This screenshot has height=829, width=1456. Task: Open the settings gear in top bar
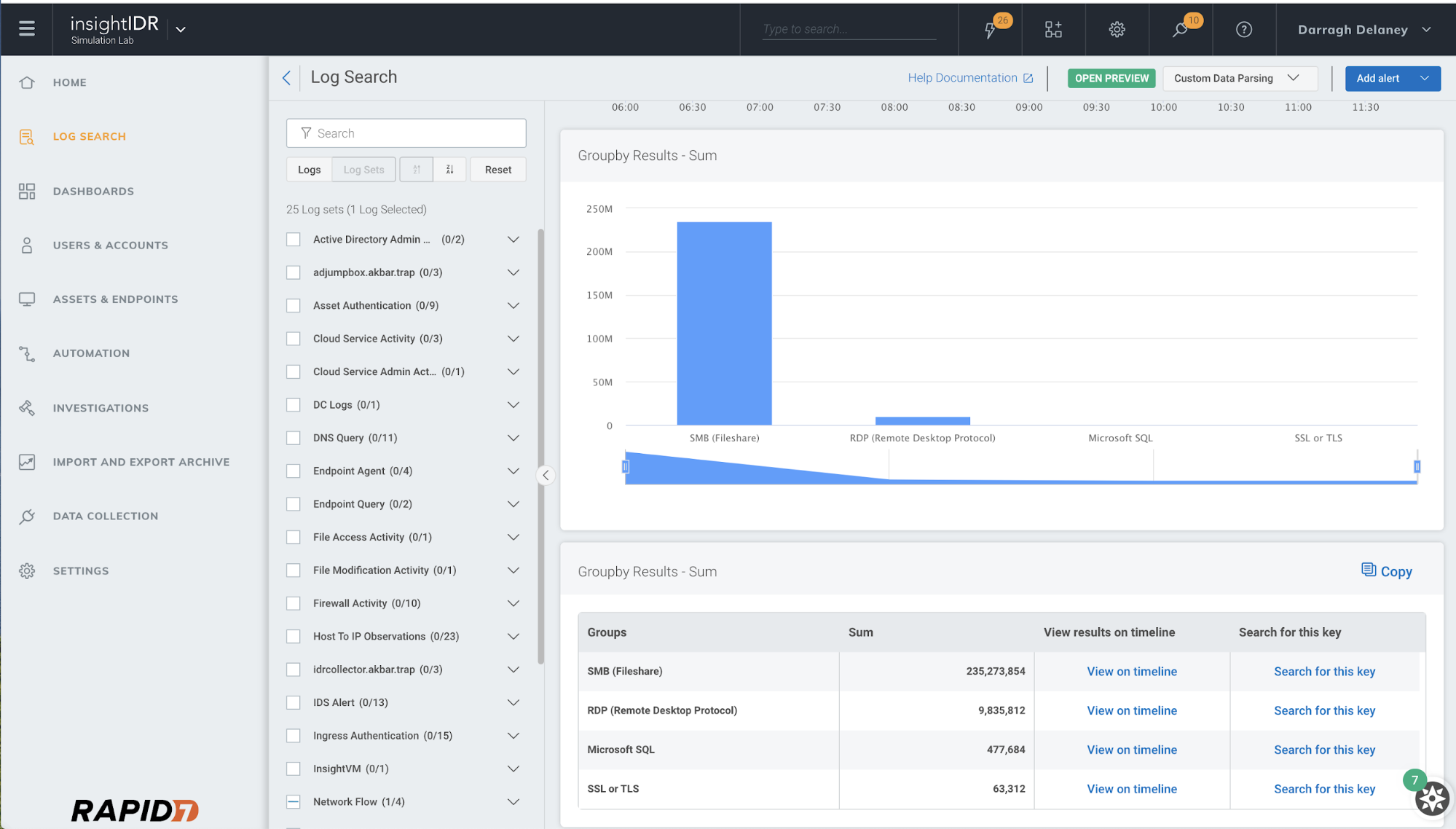point(1117,30)
